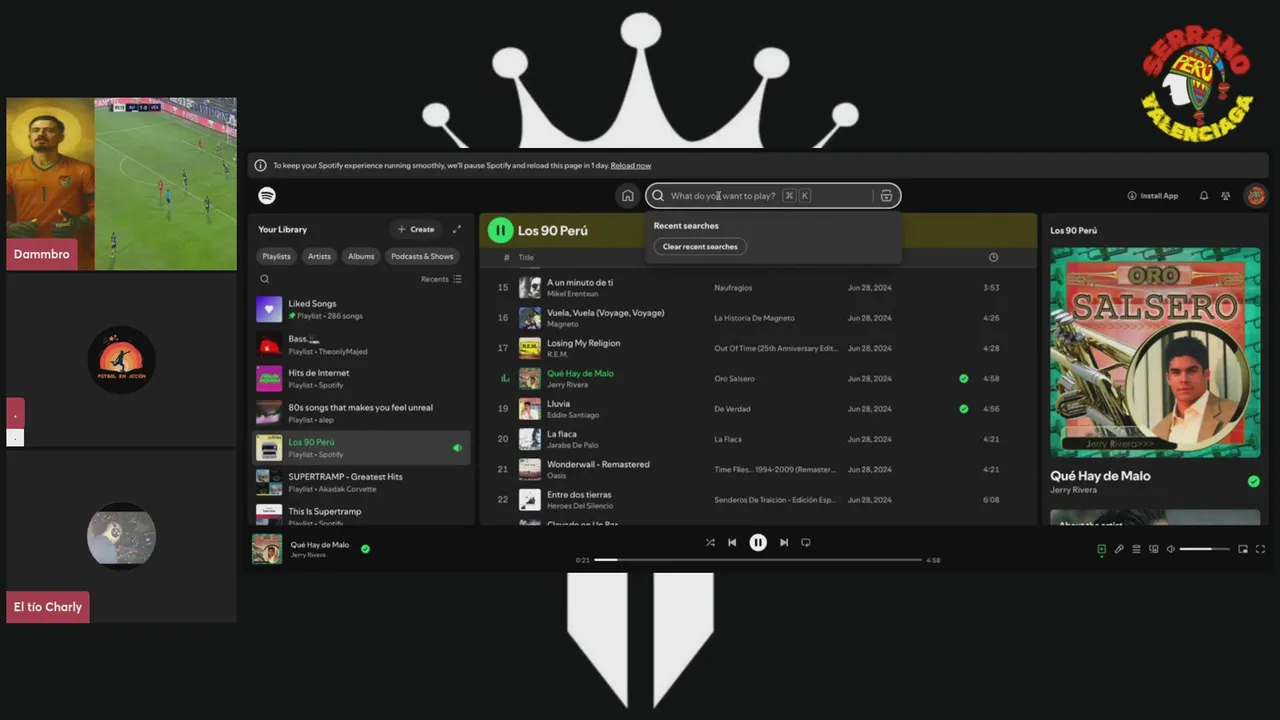Click Oro Salsero album art in Now Playing

(x=1155, y=352)
